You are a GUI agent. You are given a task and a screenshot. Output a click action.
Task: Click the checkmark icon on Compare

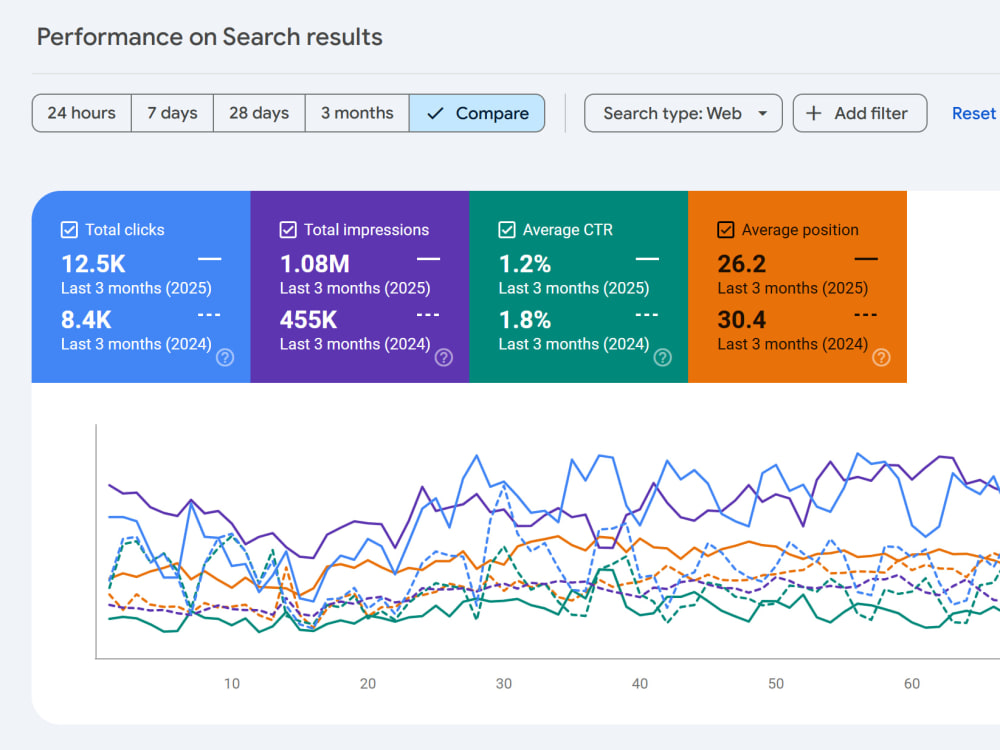click(x=435, y=114)
